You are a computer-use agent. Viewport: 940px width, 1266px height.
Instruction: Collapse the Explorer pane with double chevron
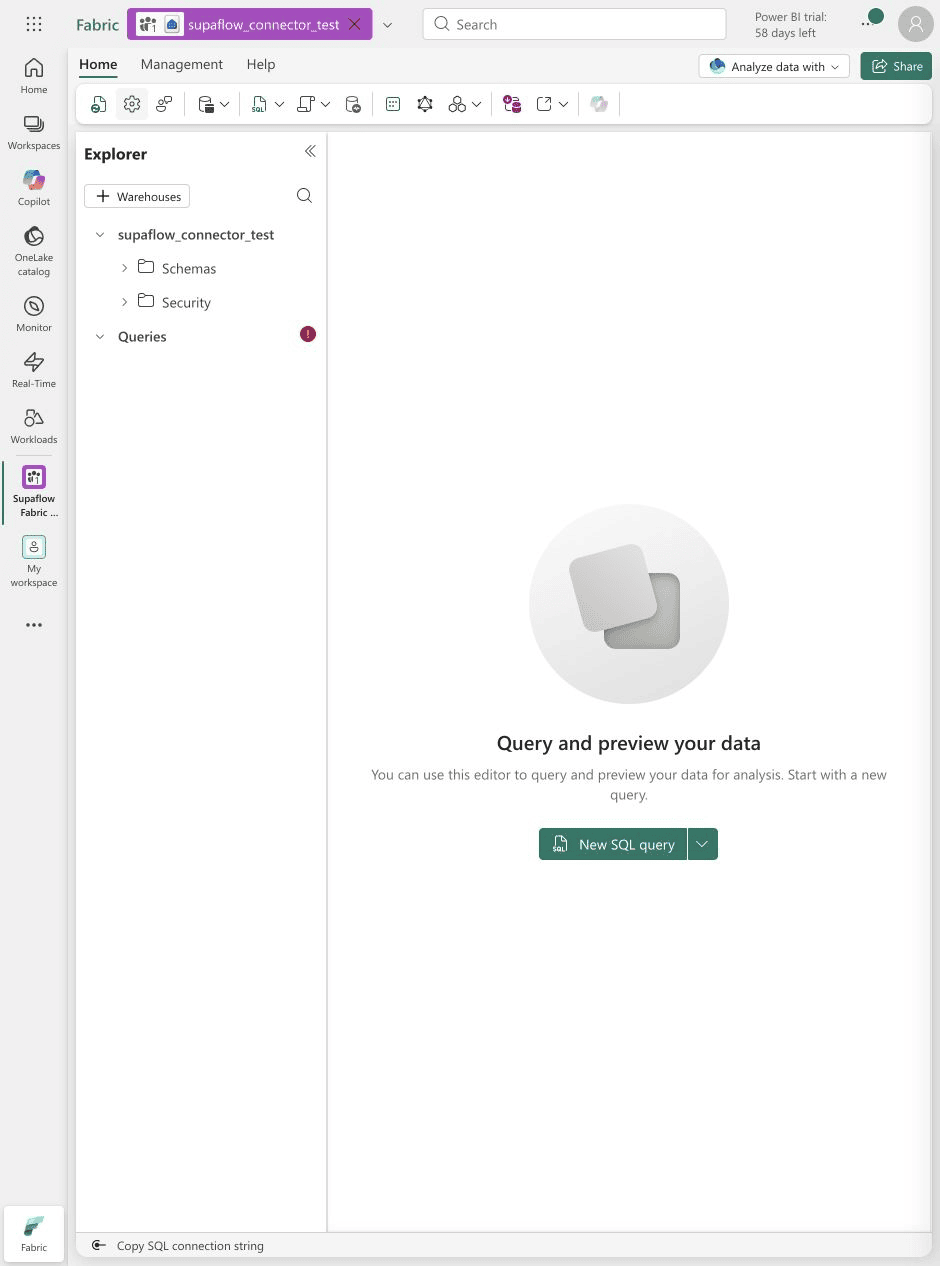click(310, 151)
